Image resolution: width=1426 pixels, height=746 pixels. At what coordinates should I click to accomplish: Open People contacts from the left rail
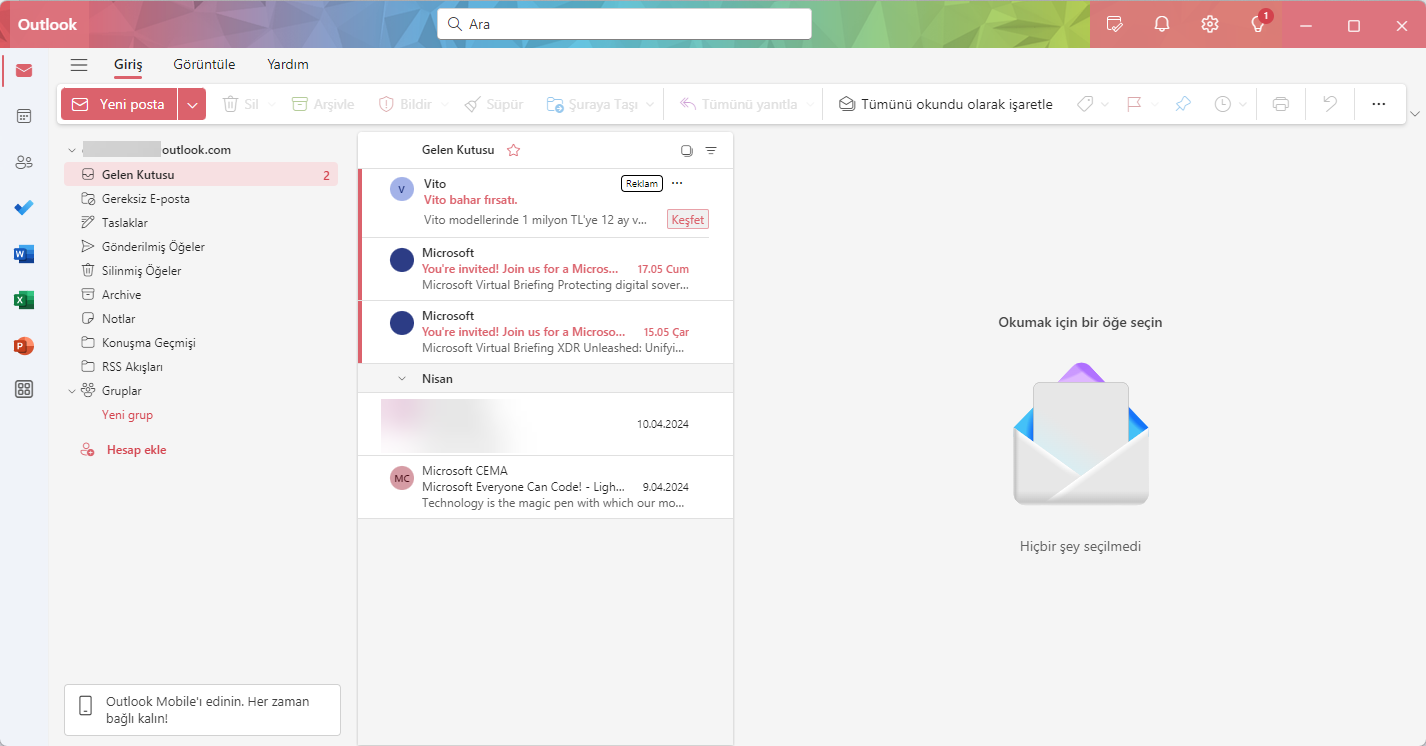tap(24, 162)
